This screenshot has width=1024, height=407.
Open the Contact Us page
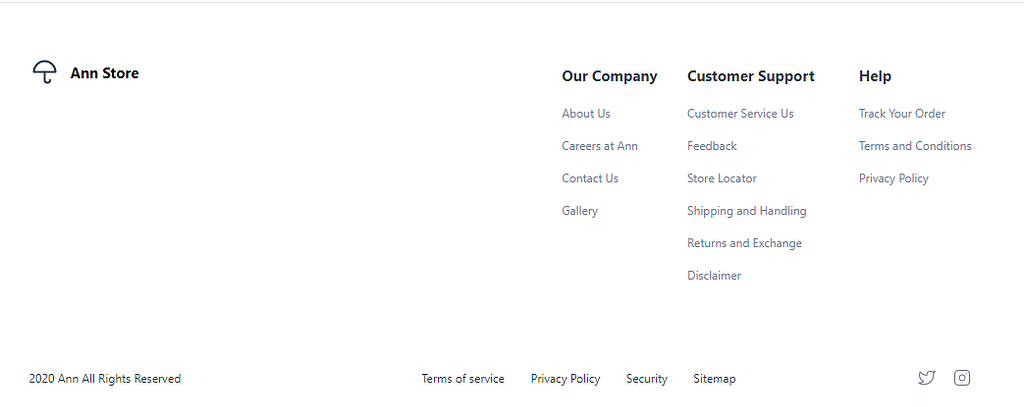590,178
